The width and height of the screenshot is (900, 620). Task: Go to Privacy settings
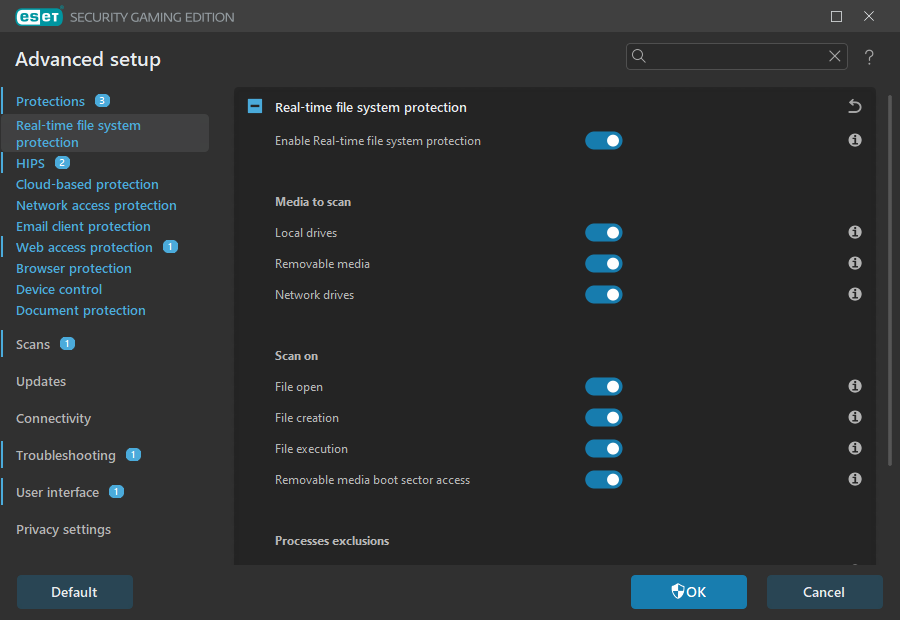pyautogui.click(x=64, y=529)
